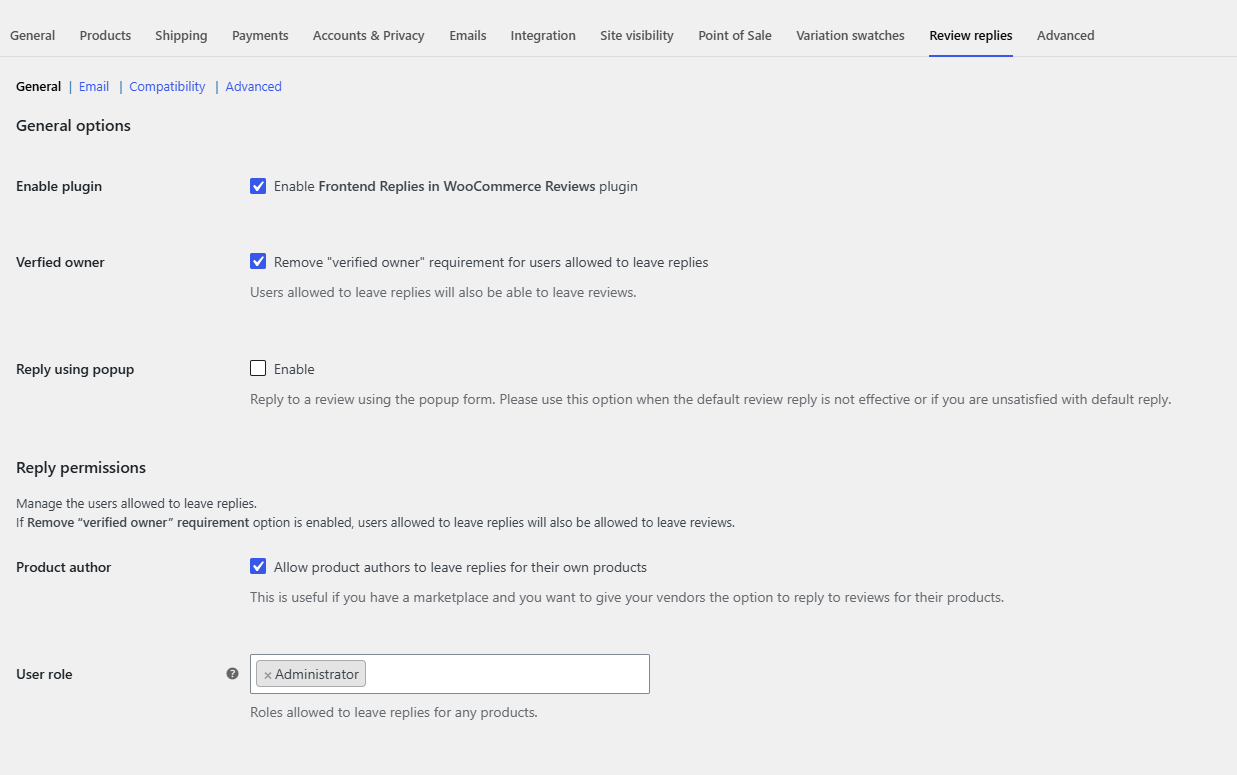The image size is (1237, 775).
Task: Open the General settings tab
Action: click(33, 35)
